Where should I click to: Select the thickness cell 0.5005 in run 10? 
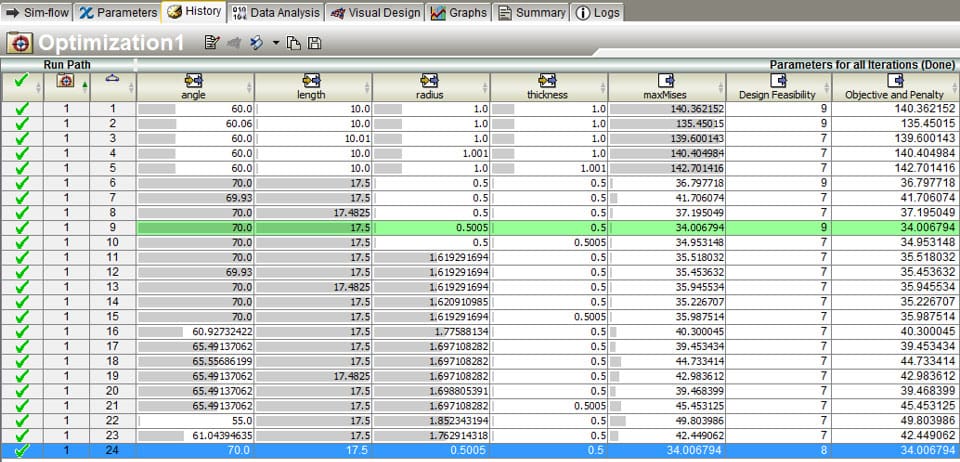pyautogui.click(x=549, y=242)
